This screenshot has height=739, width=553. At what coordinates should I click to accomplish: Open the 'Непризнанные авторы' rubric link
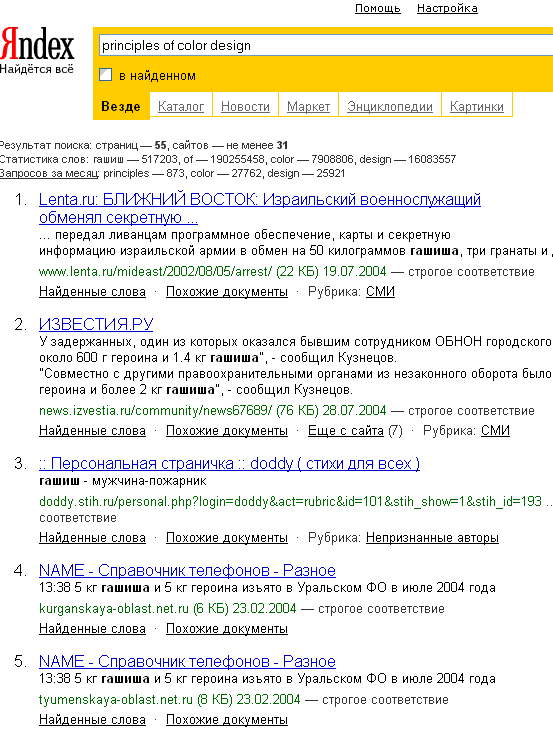[432, 538]
